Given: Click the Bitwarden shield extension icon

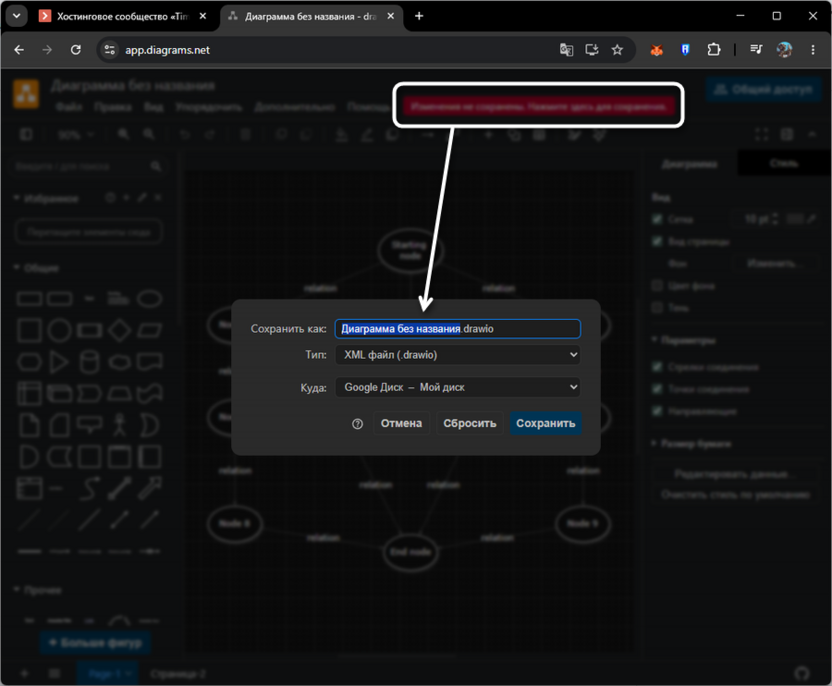Looking at the screenshot, I should click(685, 50).
